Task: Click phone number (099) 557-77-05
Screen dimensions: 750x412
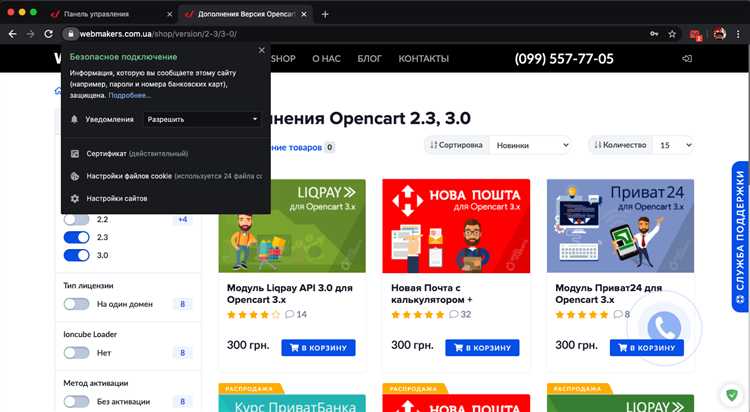Action: pyautogui.click(x=564, y=58)
